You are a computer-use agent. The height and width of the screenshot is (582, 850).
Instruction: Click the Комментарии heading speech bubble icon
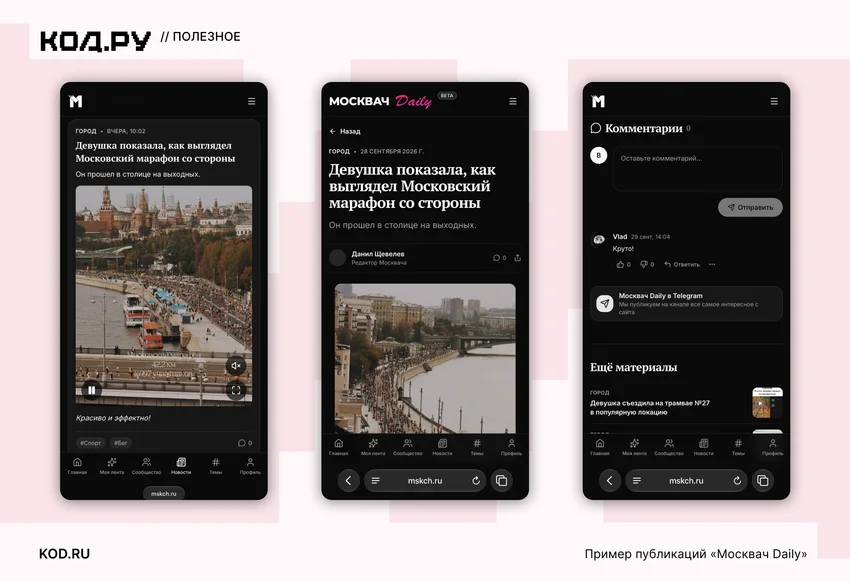pyautogui.click(x=596, y=128)
